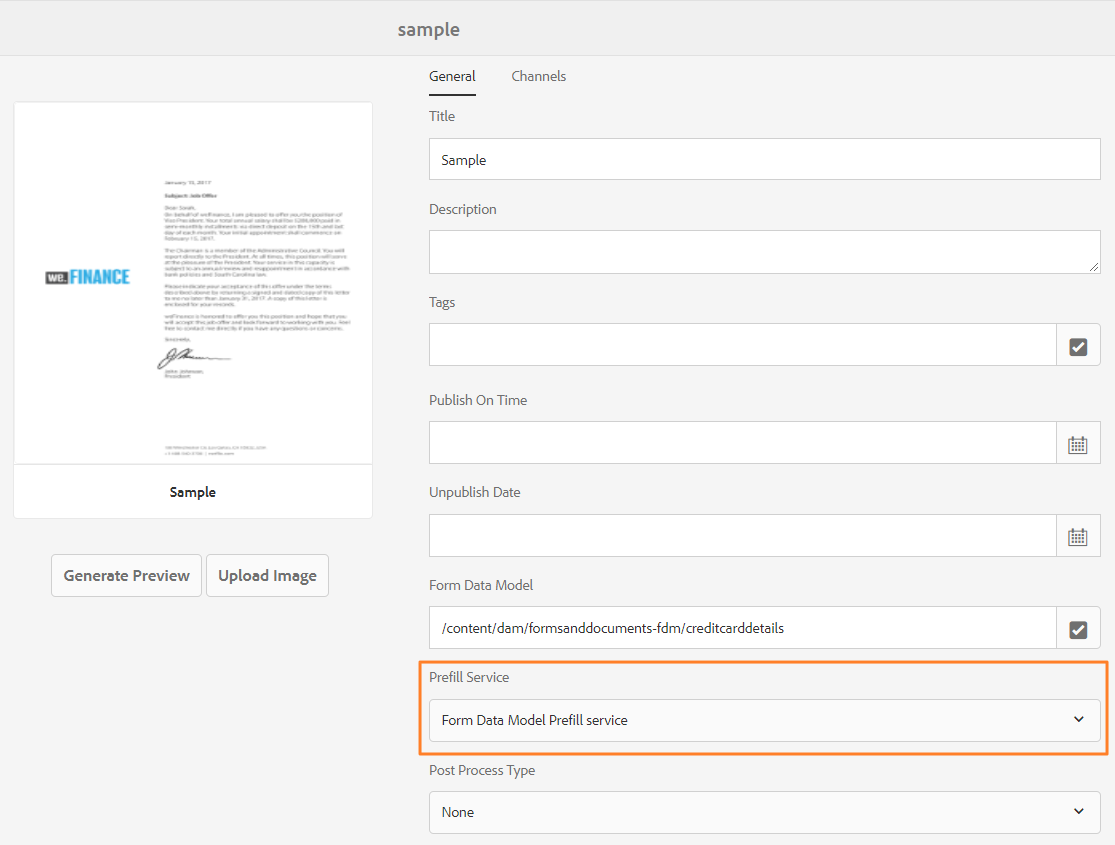Open the Tags picker checkmark icon
This screenshot has width=1115, height=845.
[1078, 346]
